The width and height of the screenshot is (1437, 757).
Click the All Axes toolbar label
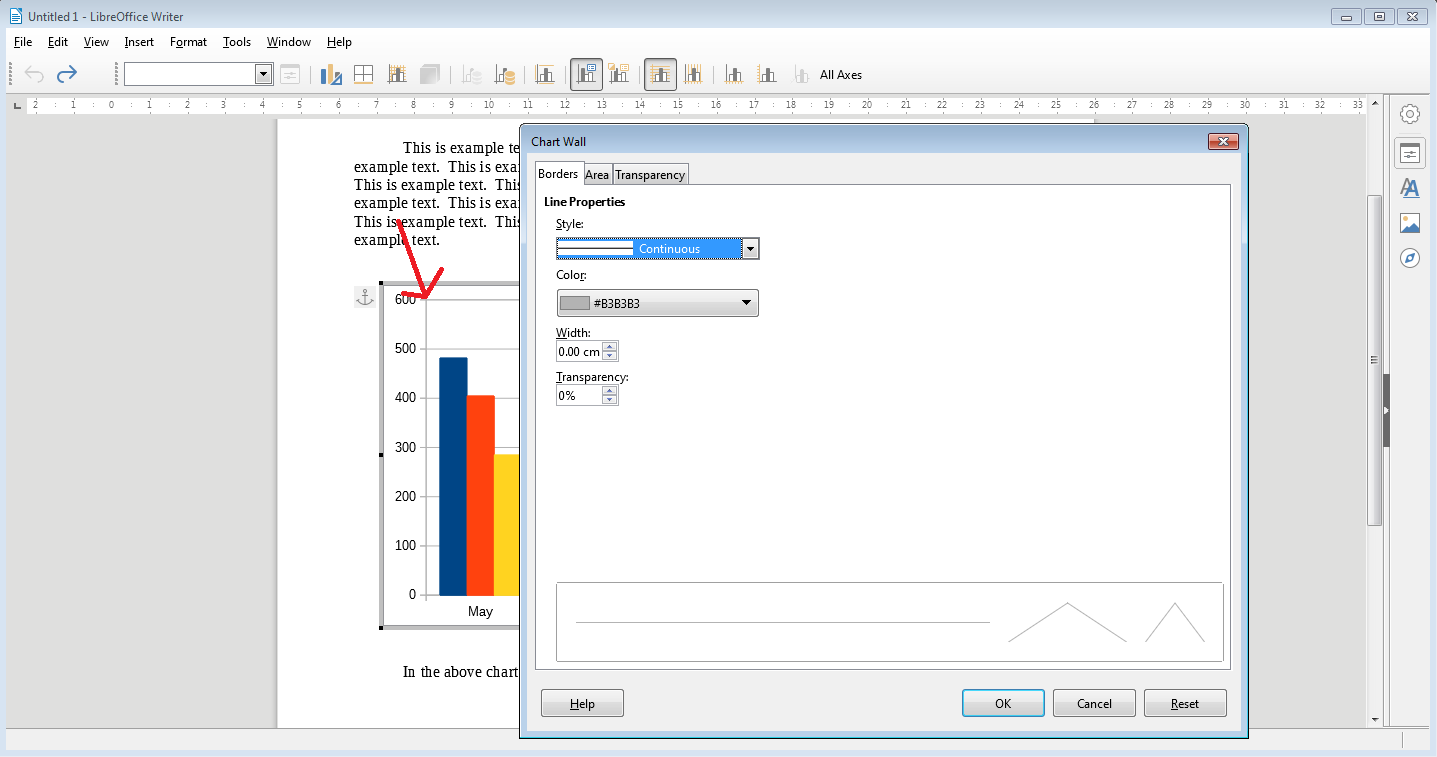[x=840, y=75]
